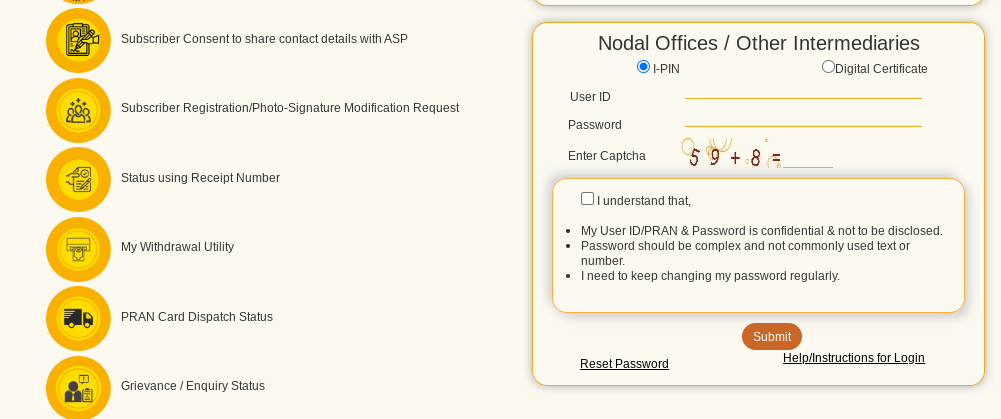Open "Status using Receipt Number" text link
This screenshot has width=1001, height=419.
200,178
